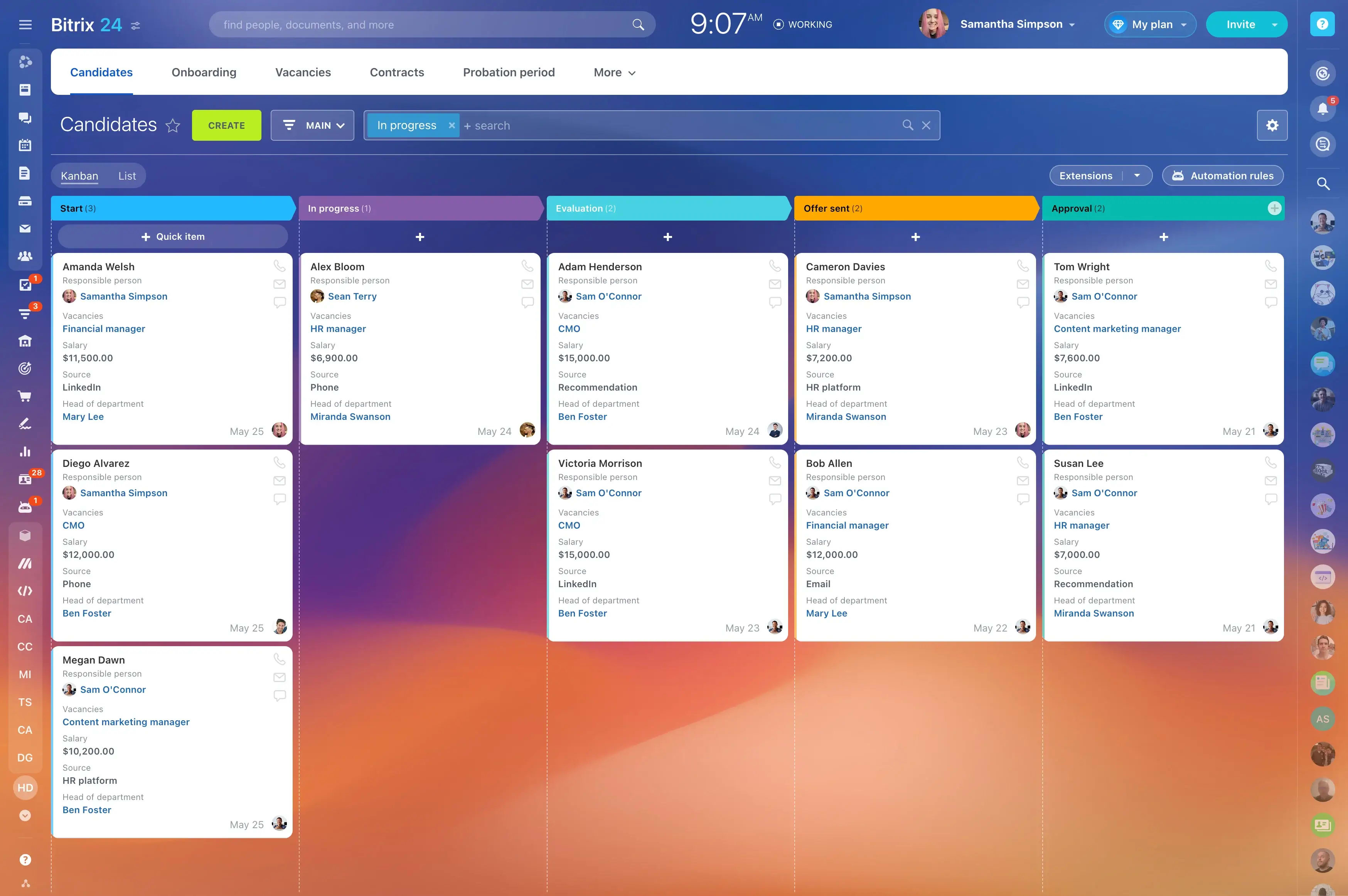Expand the More tab menu
The width and height of the screenshot is (1348, 896).
(614, 72)
